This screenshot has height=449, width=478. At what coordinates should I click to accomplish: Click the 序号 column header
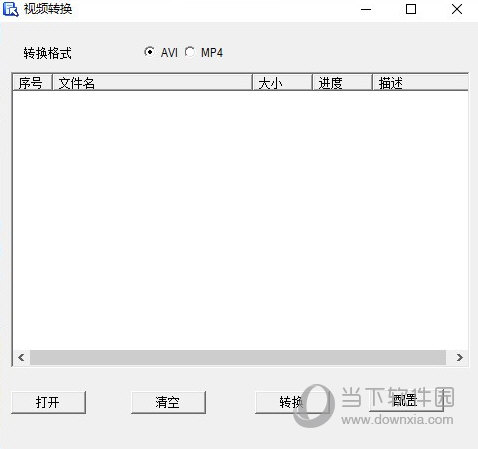point(32,82)
